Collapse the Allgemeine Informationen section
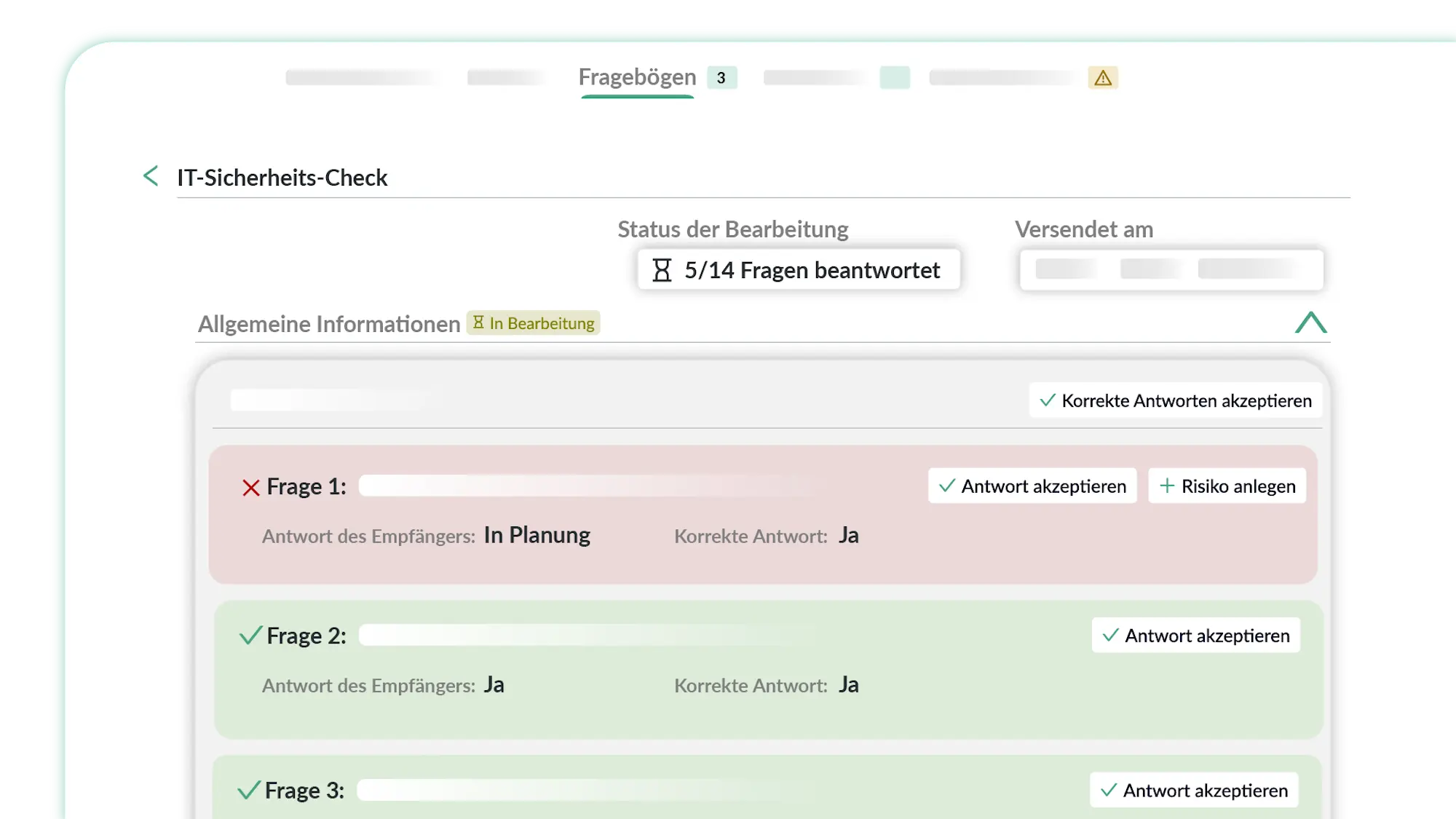The width and height of the screenshot is (1456, 819). click(x=1310, y=323)
